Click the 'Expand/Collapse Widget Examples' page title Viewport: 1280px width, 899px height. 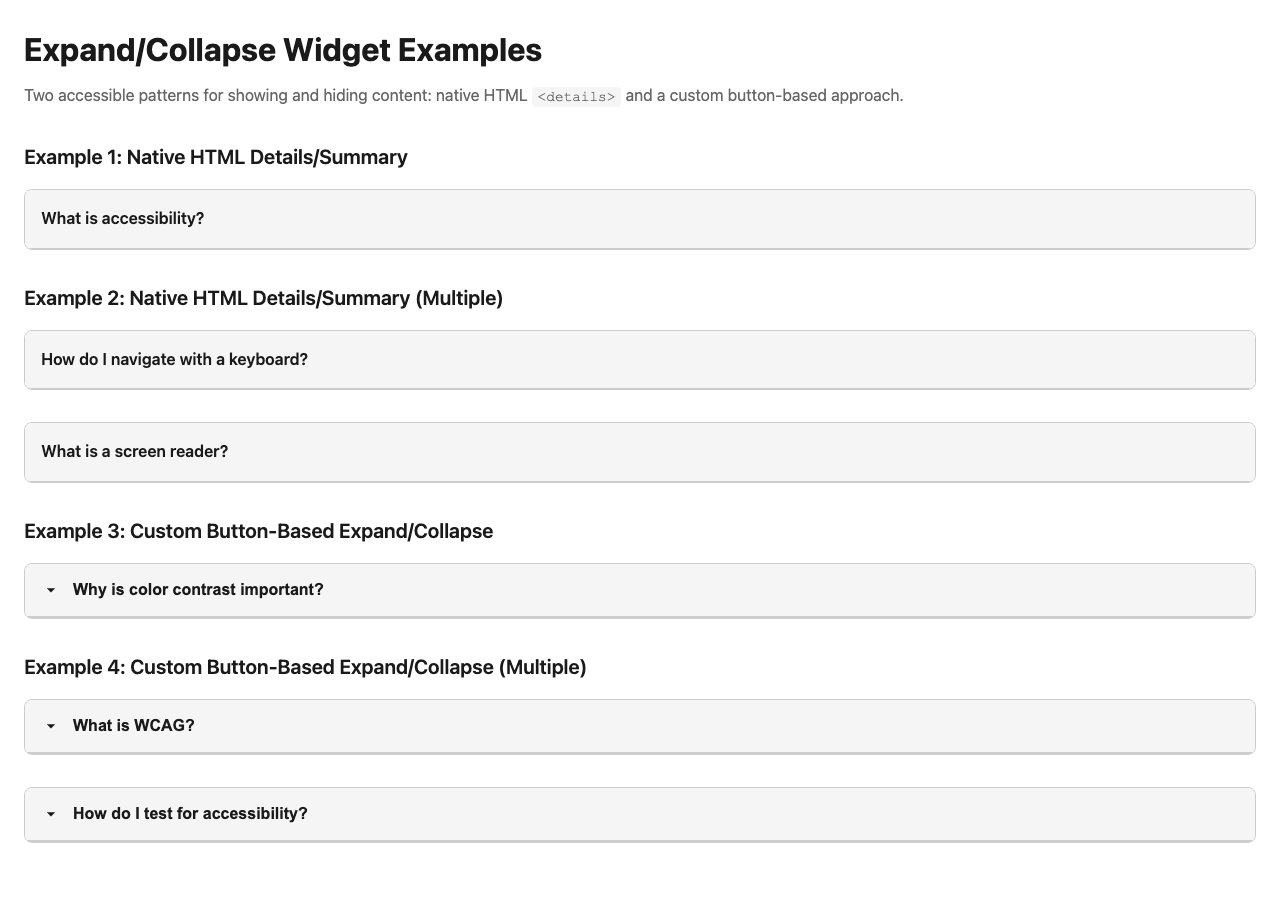[x=283, y=50]
